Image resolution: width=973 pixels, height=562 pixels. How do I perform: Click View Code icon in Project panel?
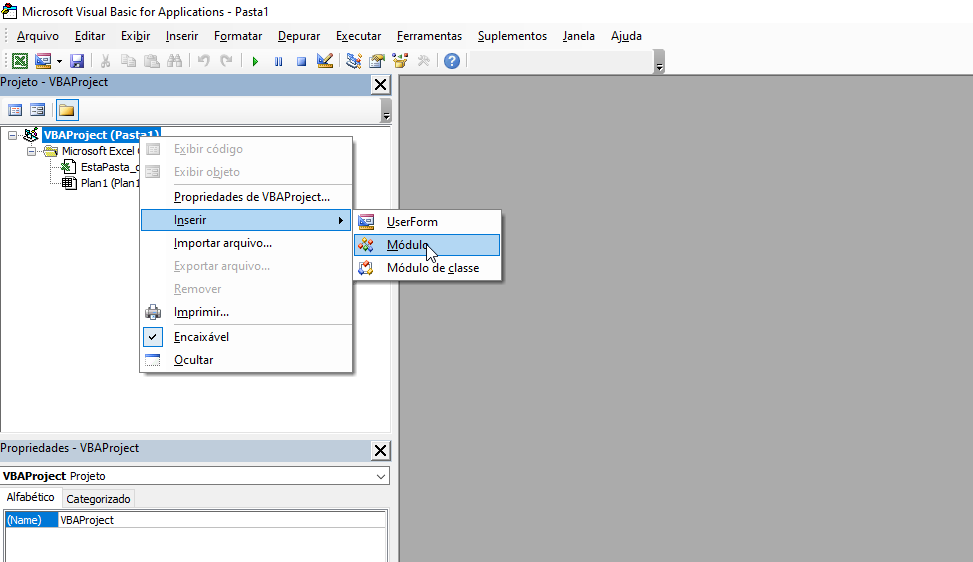point(15,110)
